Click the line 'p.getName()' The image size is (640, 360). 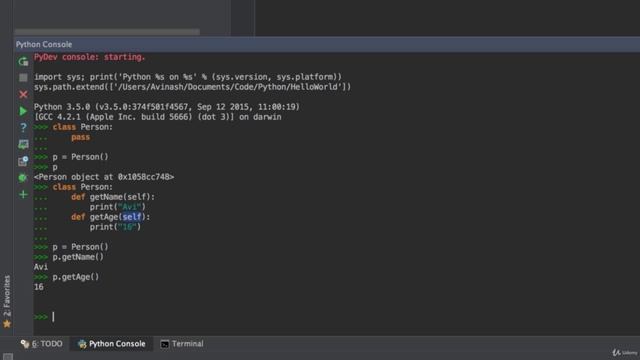click(78, 257)
